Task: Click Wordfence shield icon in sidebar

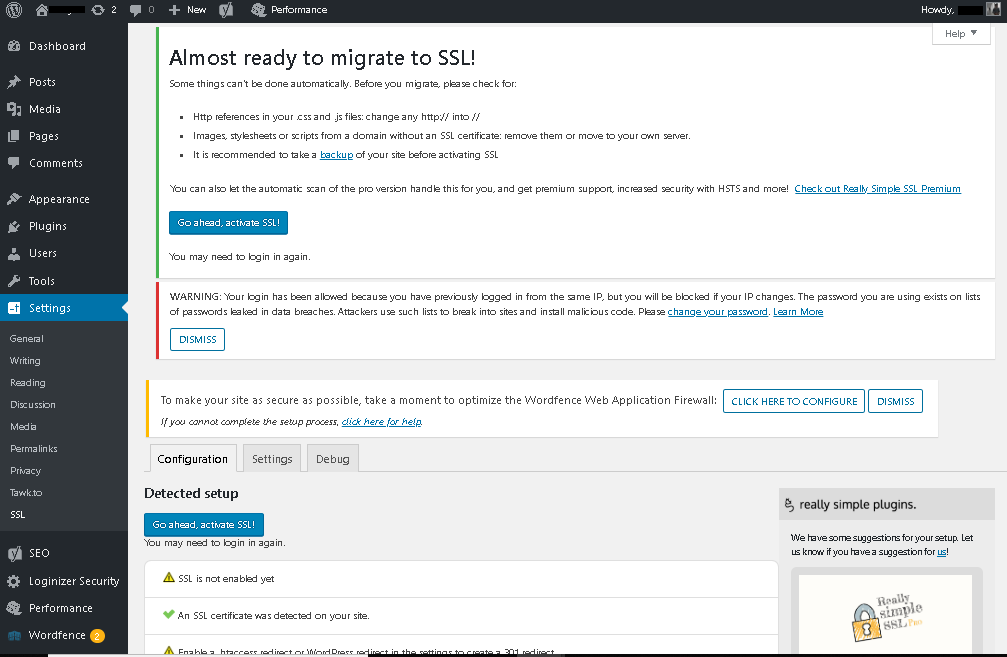Action: tap(14, 635)
